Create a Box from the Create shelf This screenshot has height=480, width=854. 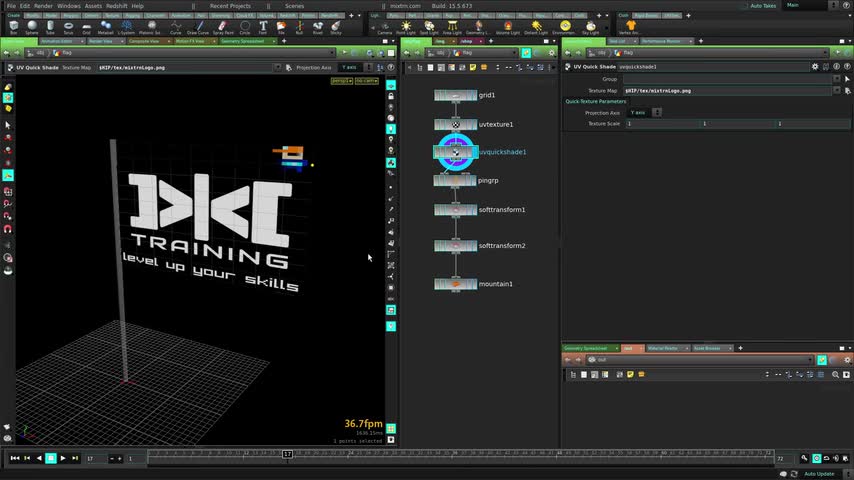(x=14, y=27)
